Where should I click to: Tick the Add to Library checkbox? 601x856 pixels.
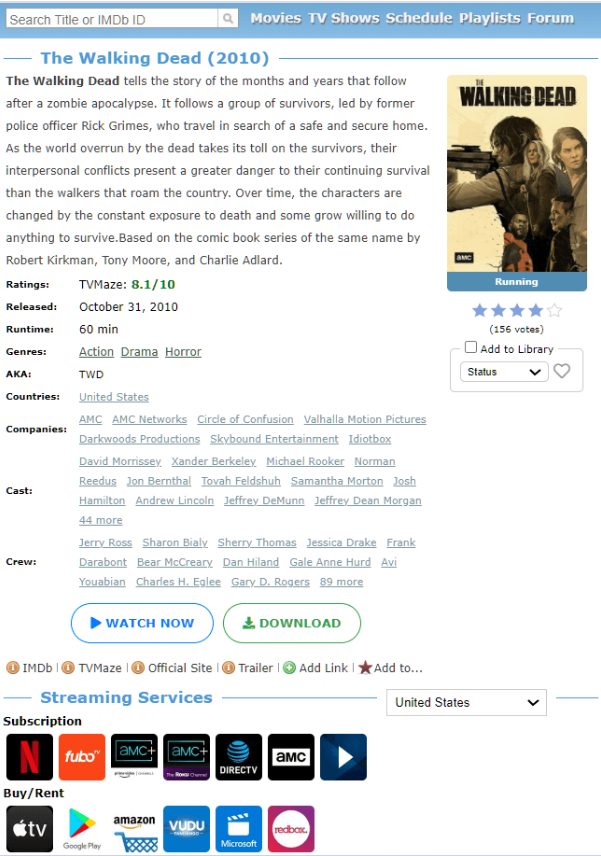[471, 348]
